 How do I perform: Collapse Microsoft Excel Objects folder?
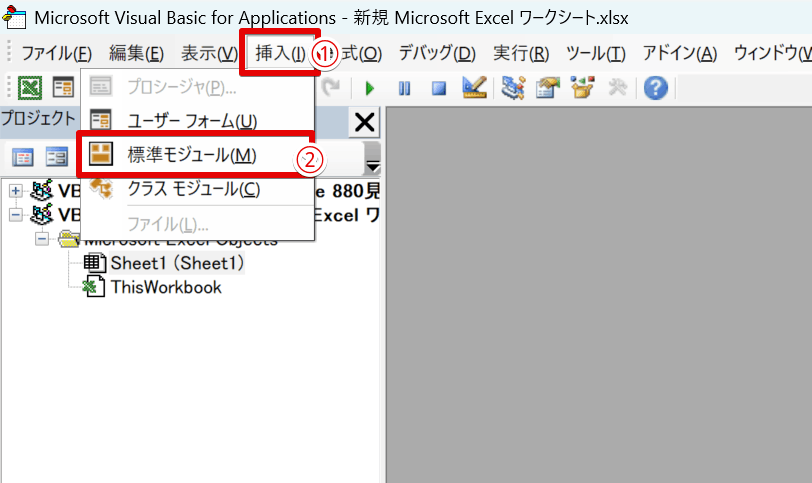click(42, 239)
